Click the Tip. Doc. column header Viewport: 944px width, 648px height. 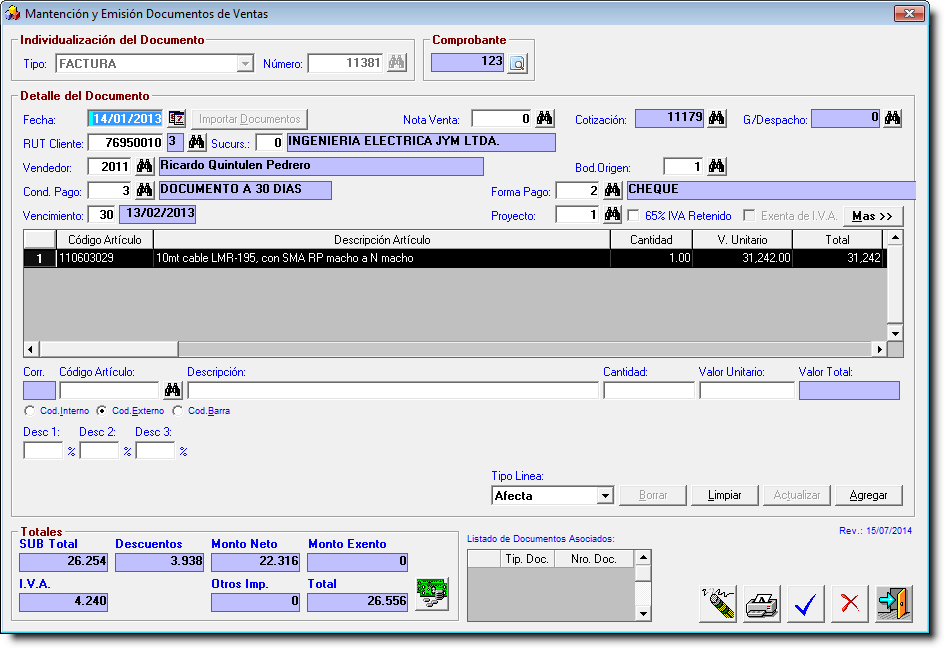coord(527,559)
